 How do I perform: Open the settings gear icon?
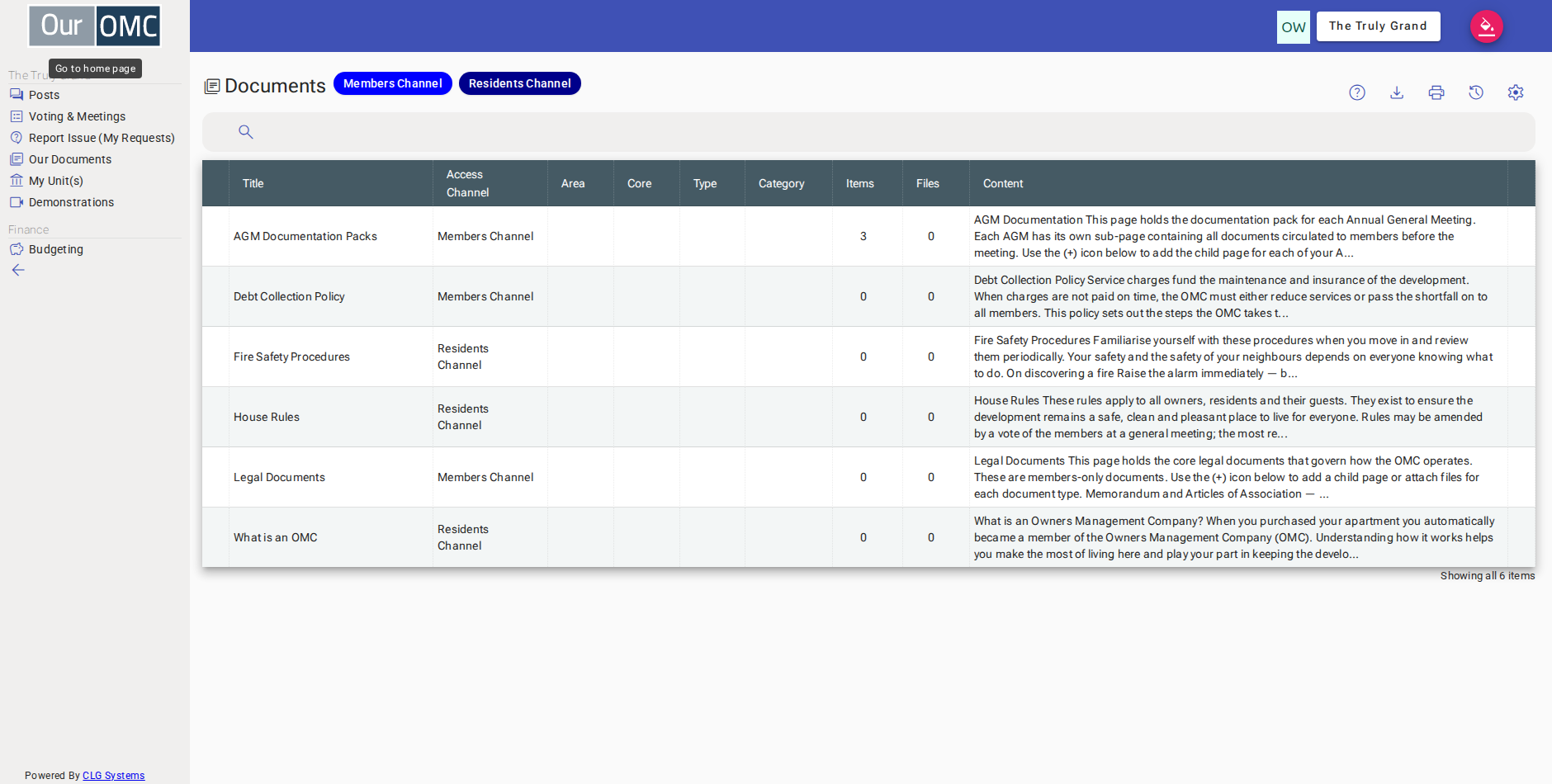(x=1516, y=92)
